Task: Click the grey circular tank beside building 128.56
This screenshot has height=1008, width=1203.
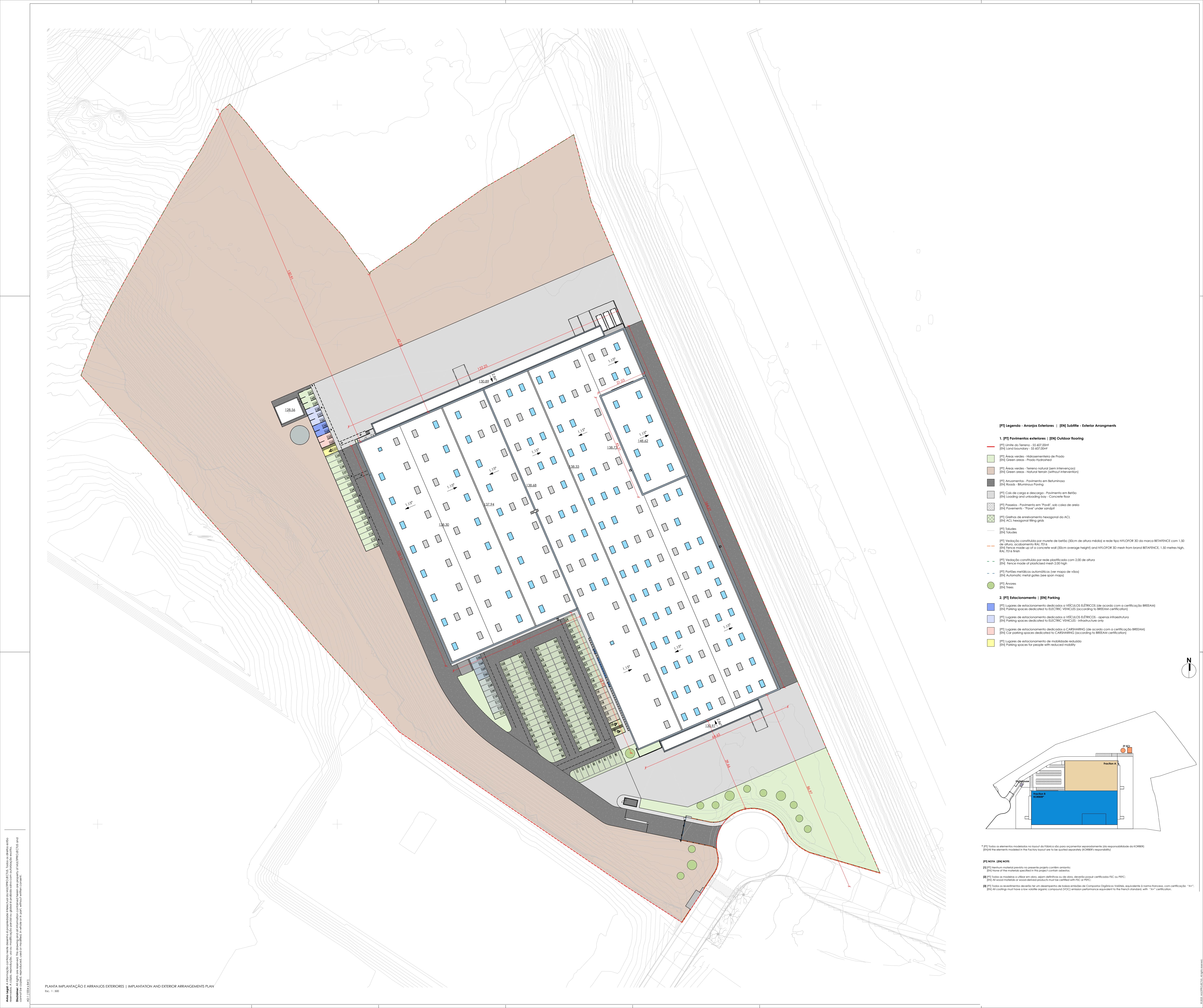Action: (x=300, y=435)
